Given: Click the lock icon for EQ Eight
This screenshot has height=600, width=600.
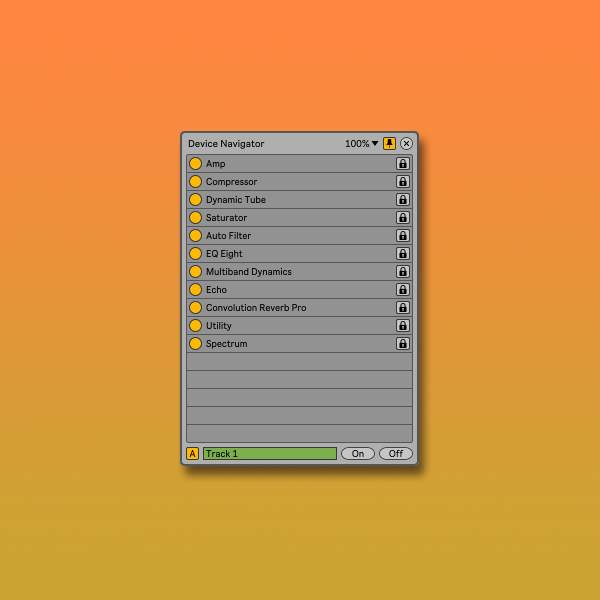Looking at the screenshot, I should click(403, 254).
